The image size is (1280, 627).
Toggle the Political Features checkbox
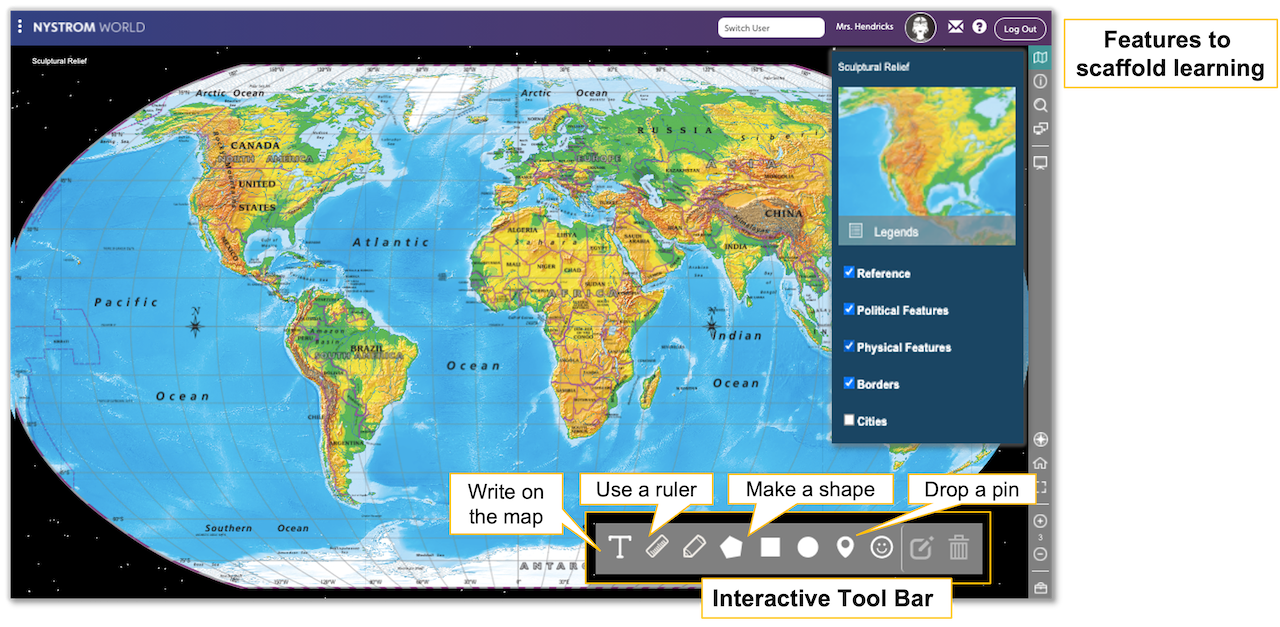(x=849, y=309)
